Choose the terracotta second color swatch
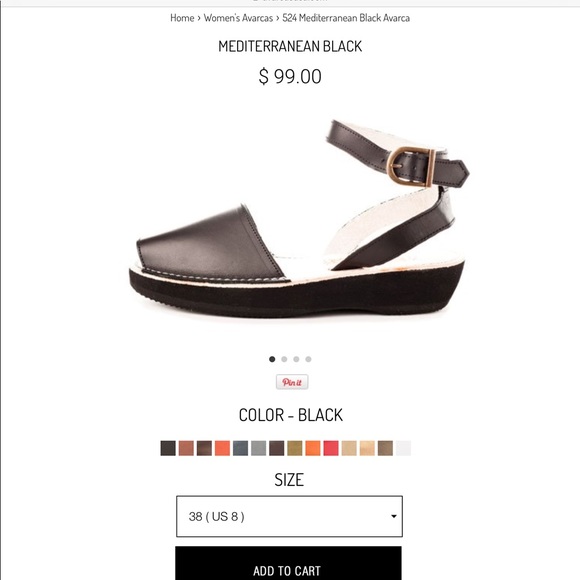580x580 pixels. 186,448
